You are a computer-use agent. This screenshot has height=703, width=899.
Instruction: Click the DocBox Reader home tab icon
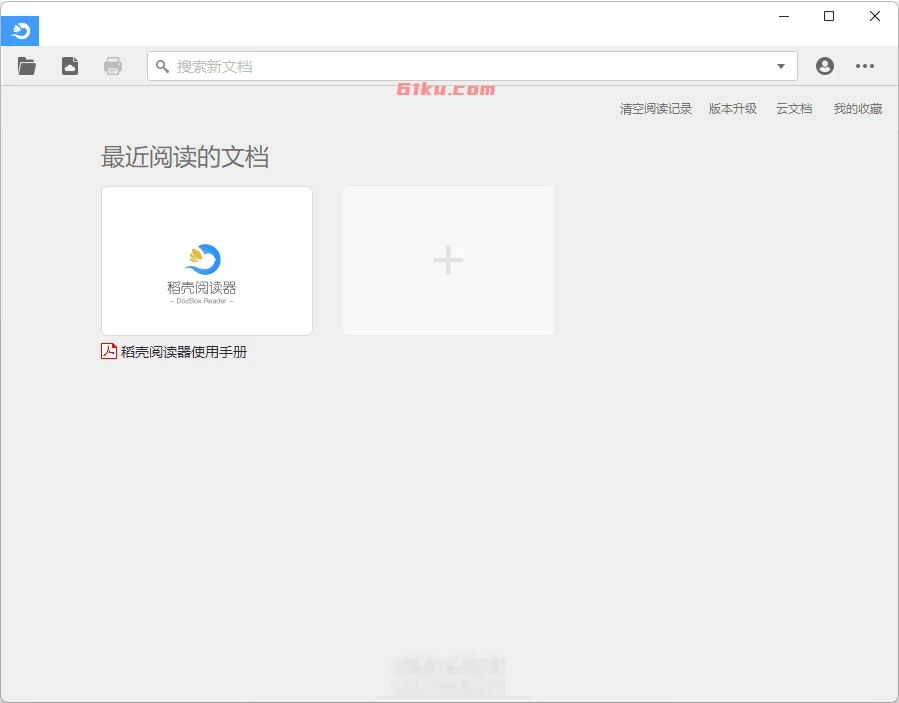(x=20, y=31)
